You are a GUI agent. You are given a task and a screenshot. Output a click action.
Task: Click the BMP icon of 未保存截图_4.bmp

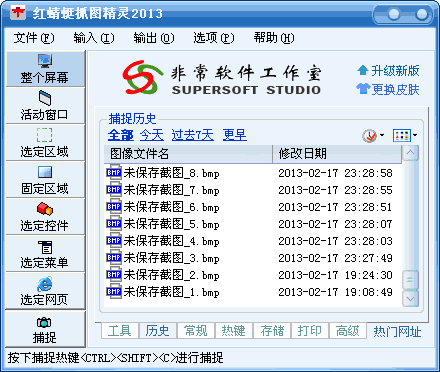tap(114, 241)
